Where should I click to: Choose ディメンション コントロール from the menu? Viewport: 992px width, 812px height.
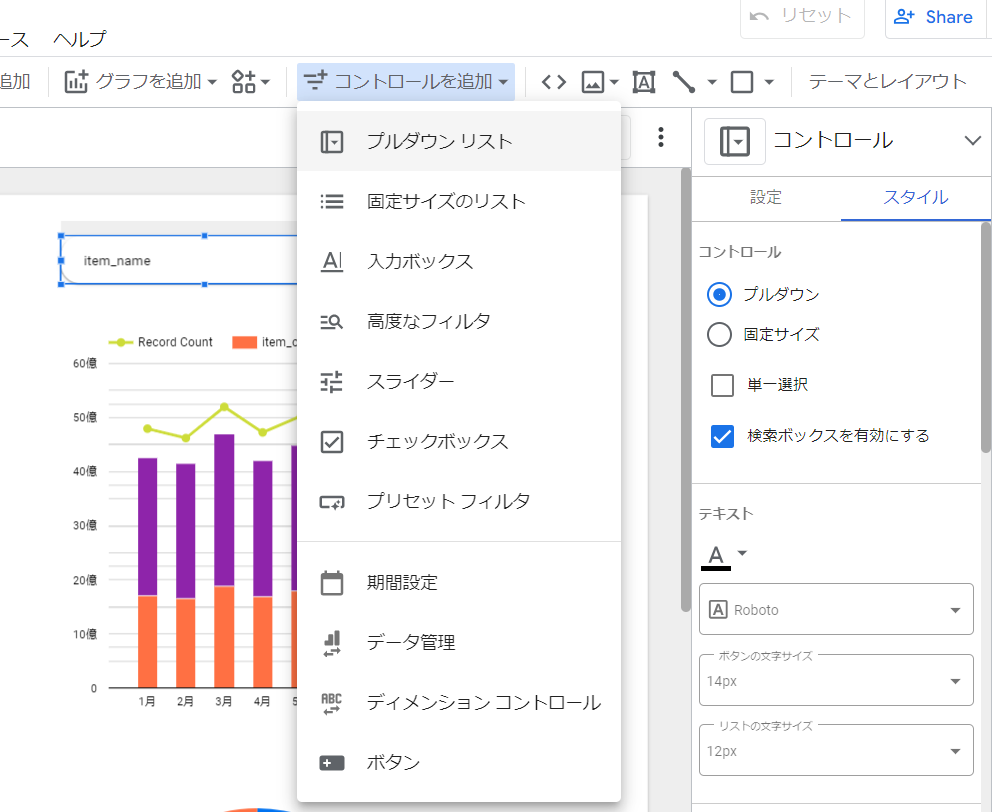[x=459, y=703]
